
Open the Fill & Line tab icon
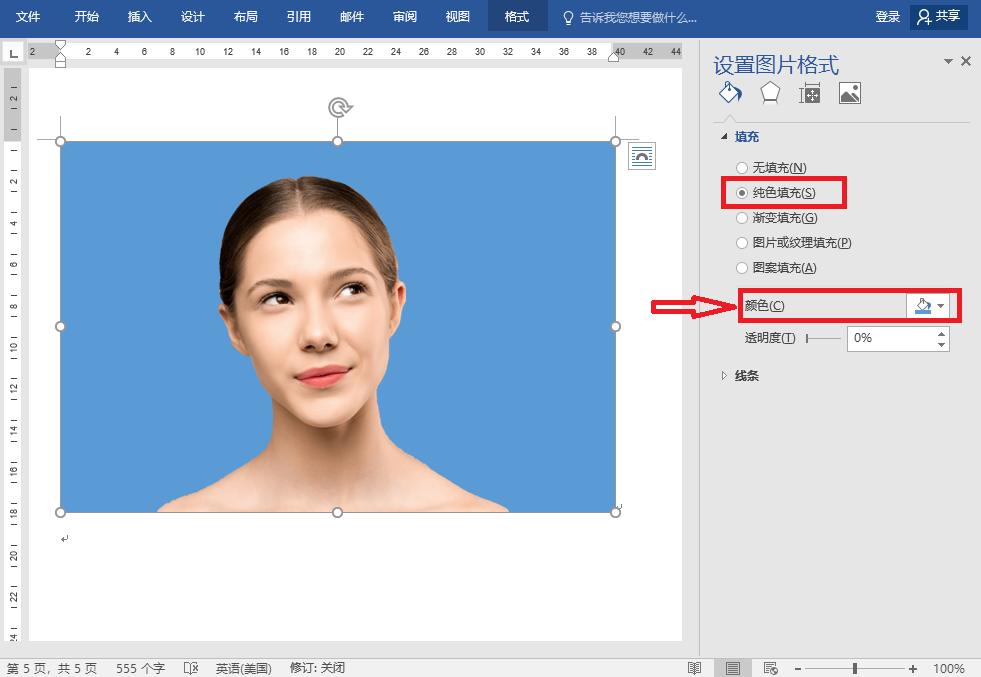pyautogui.click(x=730, y=93)
